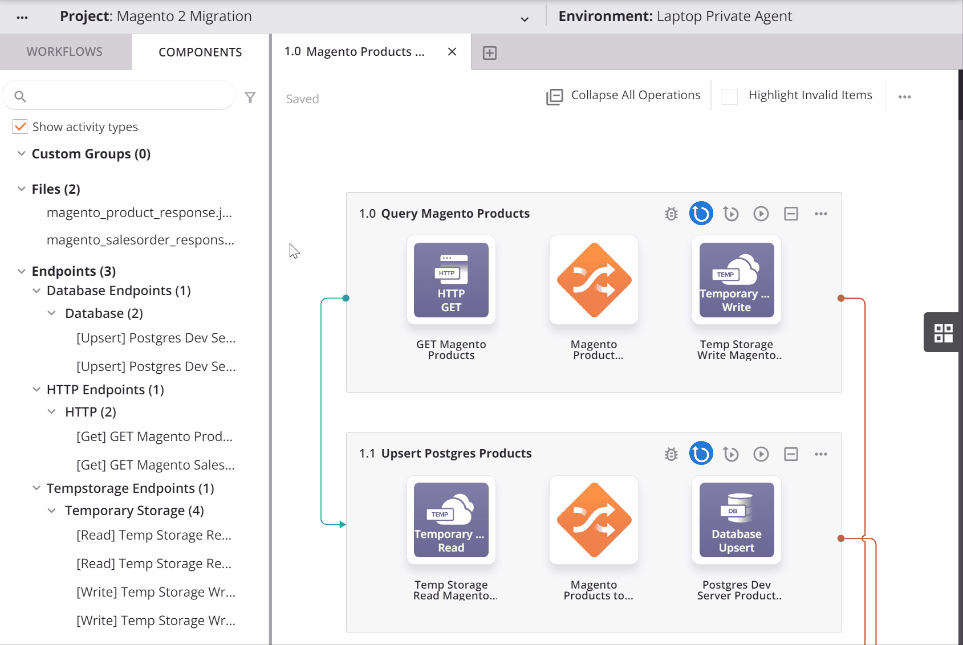Collapse the HTTP (2) node
The height and width of the screenshot is (645, 963).
coord(52,412)
